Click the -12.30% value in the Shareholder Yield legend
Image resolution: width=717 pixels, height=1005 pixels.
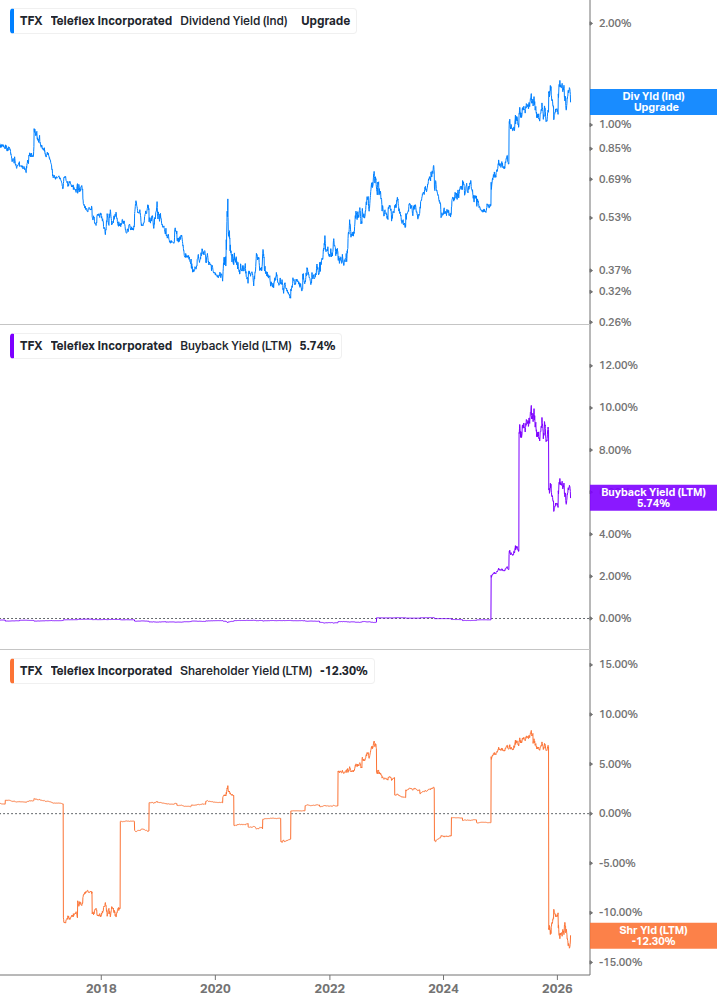tap(343, 670)
